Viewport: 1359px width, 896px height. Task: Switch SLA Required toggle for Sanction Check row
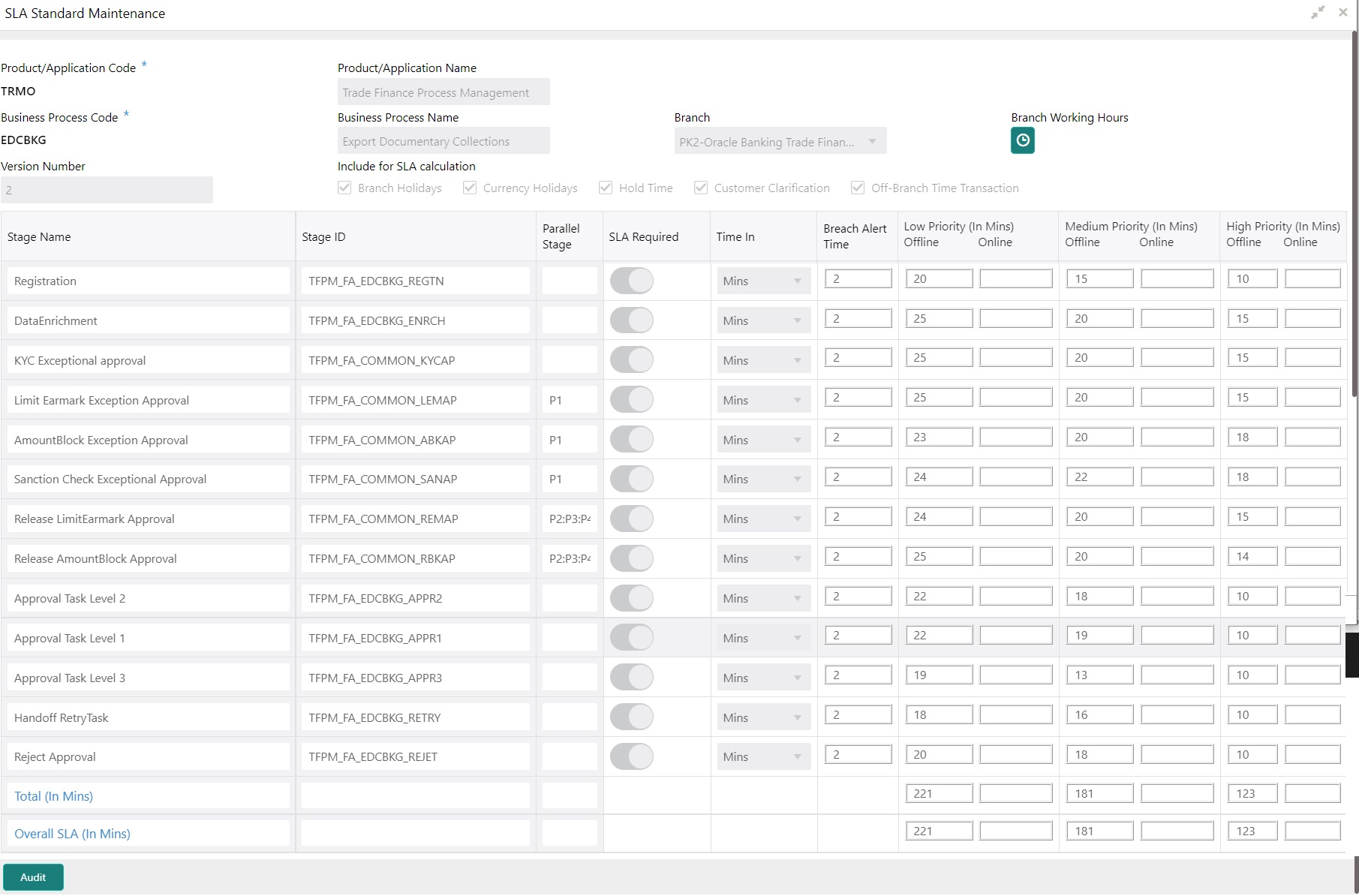tap(632, 479)
